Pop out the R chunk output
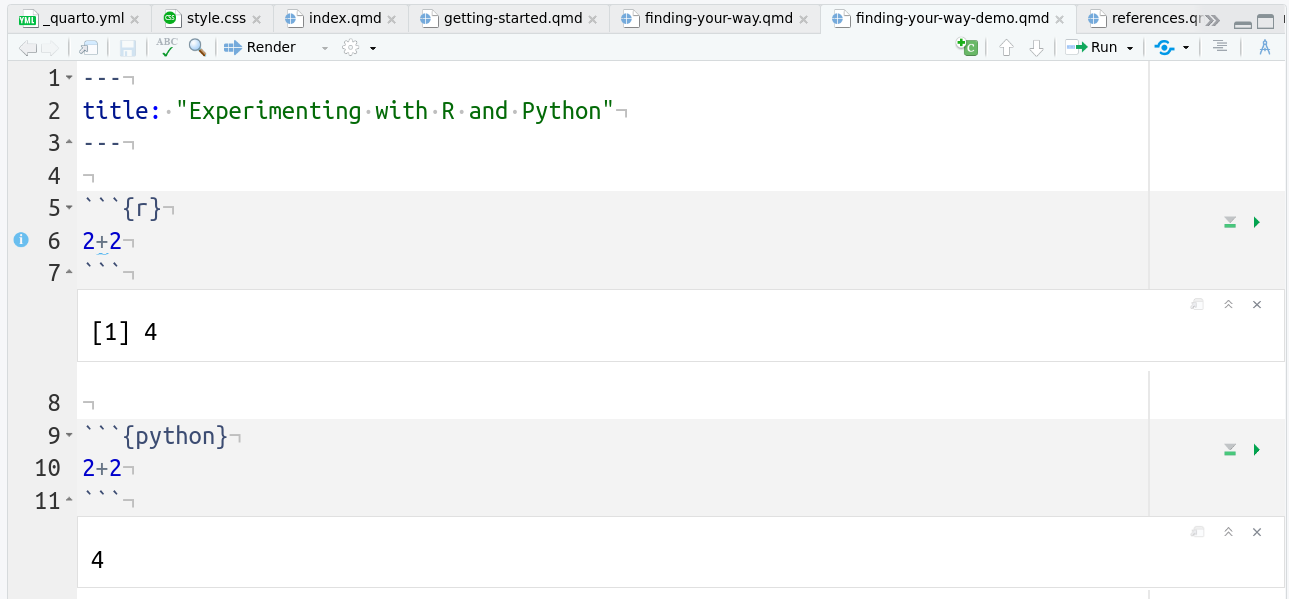Screen dimensions: 1289x599 click(x=1197, y=305)
